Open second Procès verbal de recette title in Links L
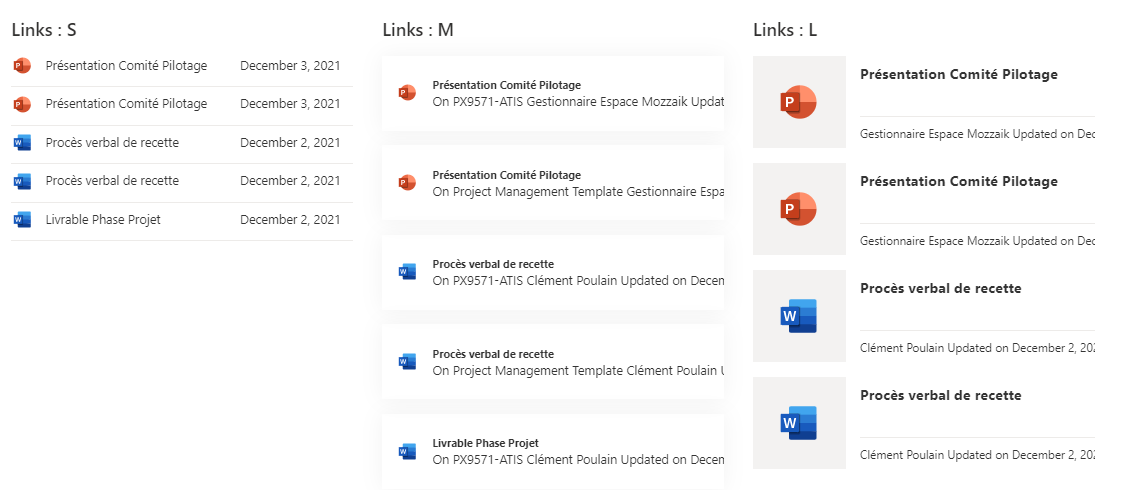This screenshot has height=490, width=1124. [x=940, y=395]
